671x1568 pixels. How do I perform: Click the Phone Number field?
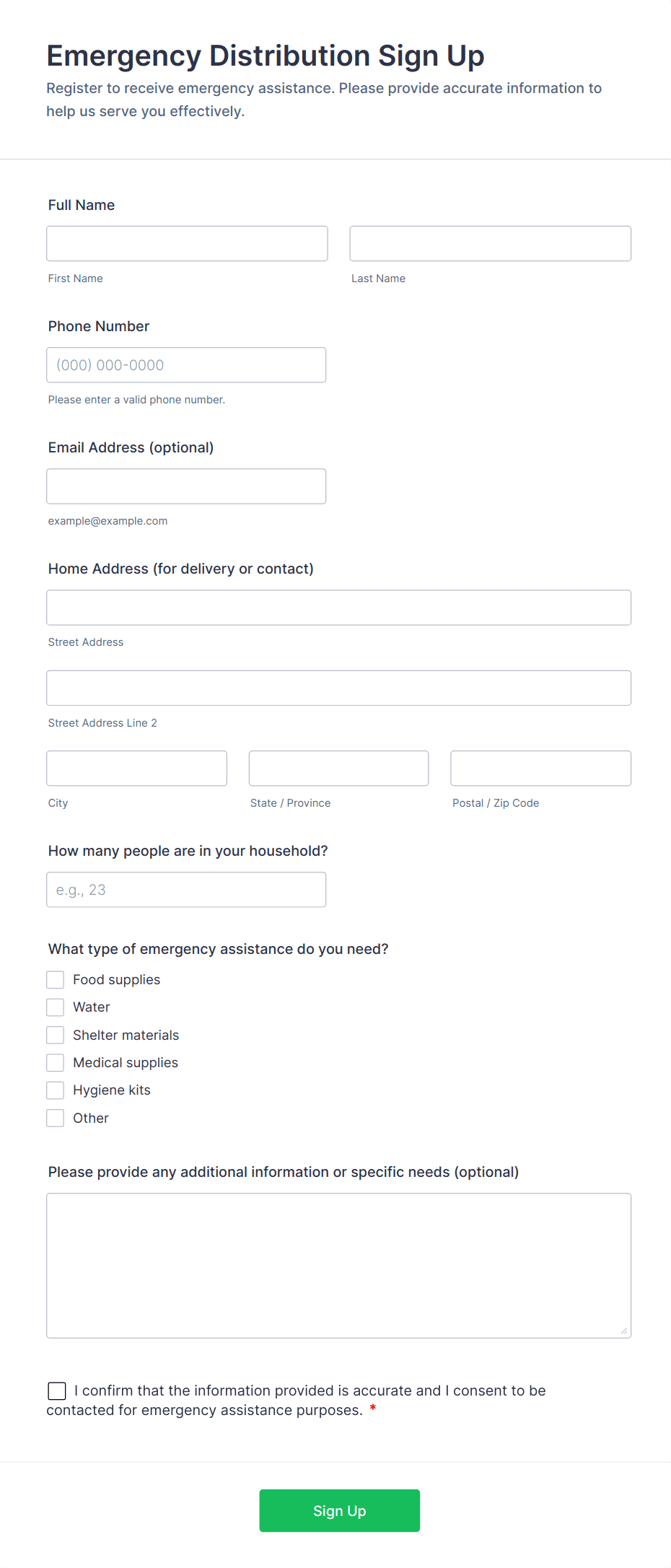tap(186, 364)
